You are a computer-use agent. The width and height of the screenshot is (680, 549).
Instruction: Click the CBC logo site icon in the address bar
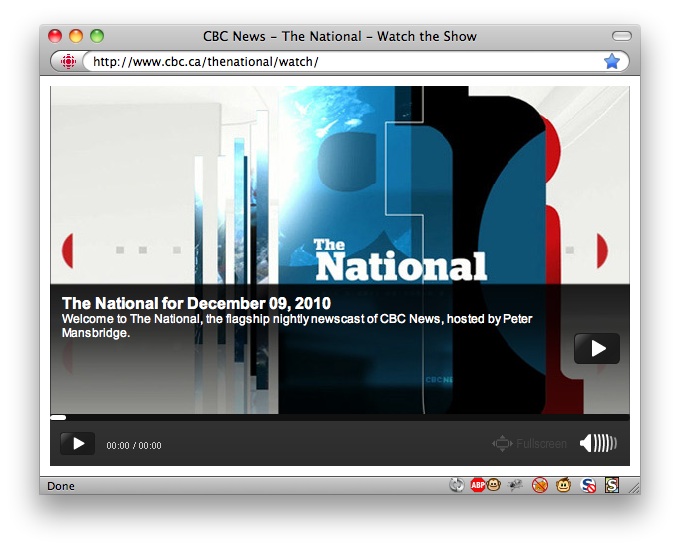[x=68, y=62]
